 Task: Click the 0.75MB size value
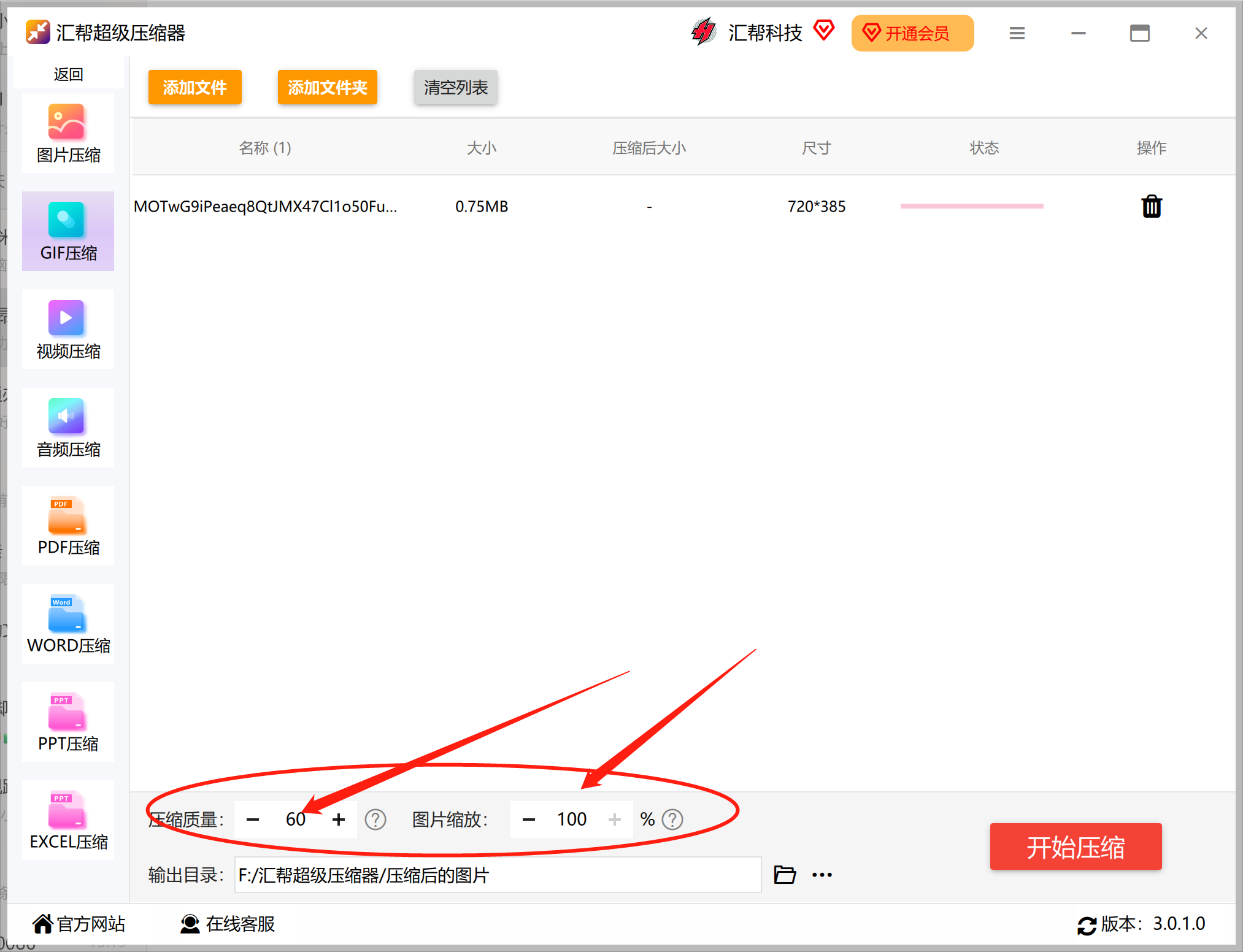point(482,207)
